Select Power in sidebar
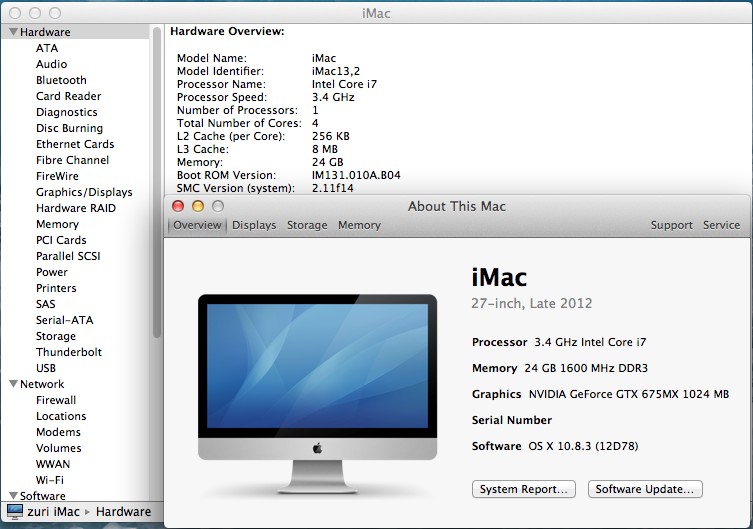753x529 pixels. pyautogui.click(x=52, y=272)
